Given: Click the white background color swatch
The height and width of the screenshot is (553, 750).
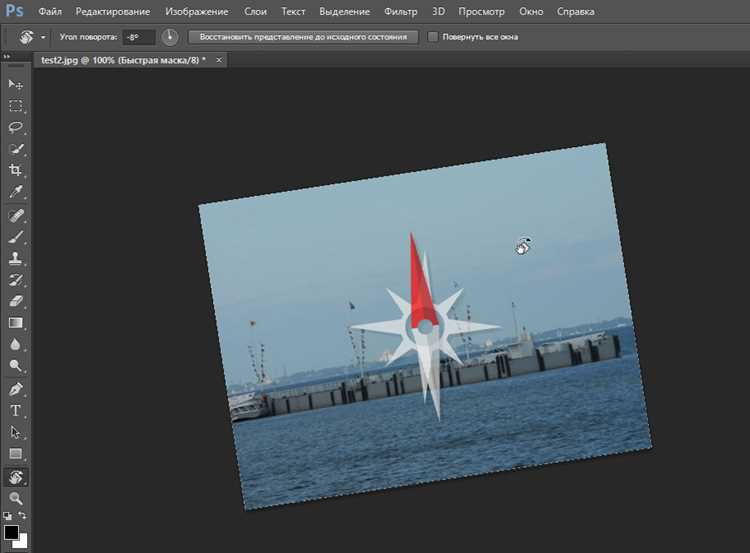Looking at the screenshot, I should coord(22,542).
